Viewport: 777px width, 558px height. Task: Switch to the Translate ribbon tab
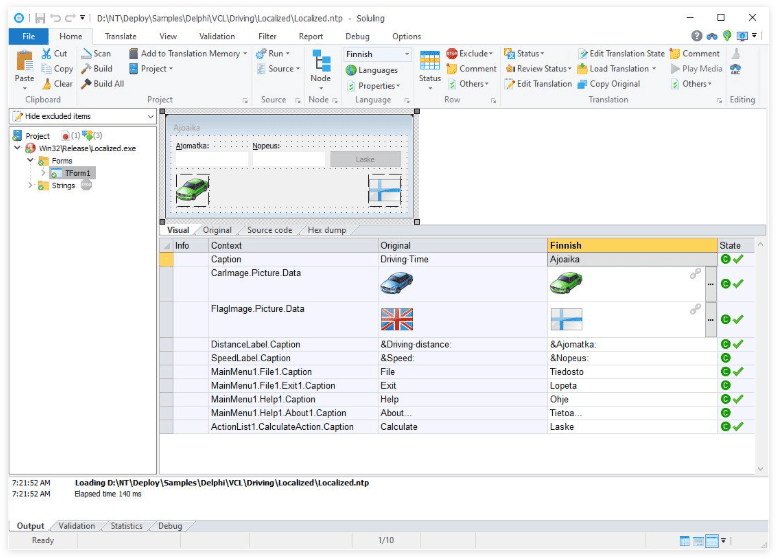pos(120,36)
